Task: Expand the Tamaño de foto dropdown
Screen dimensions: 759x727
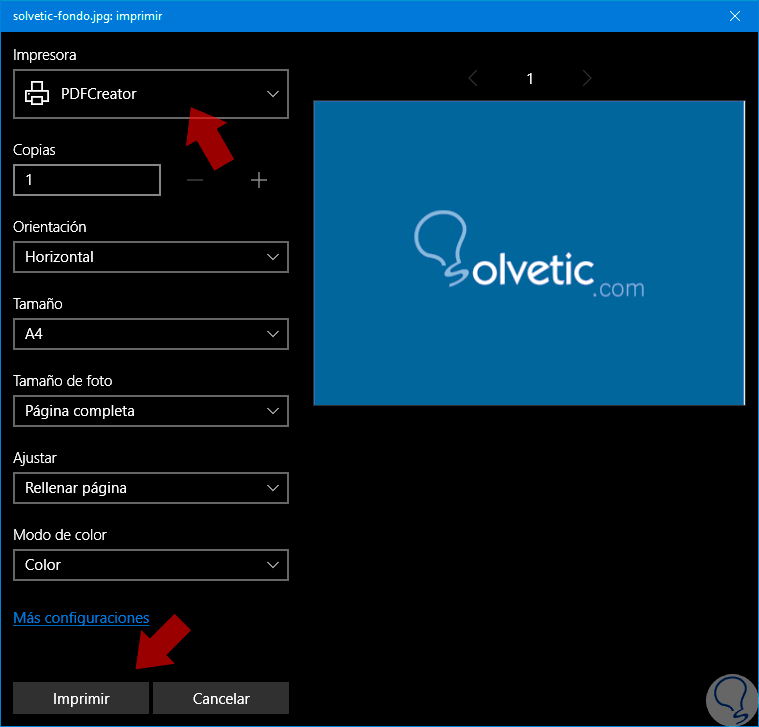Action: click(x=151, y=411)
